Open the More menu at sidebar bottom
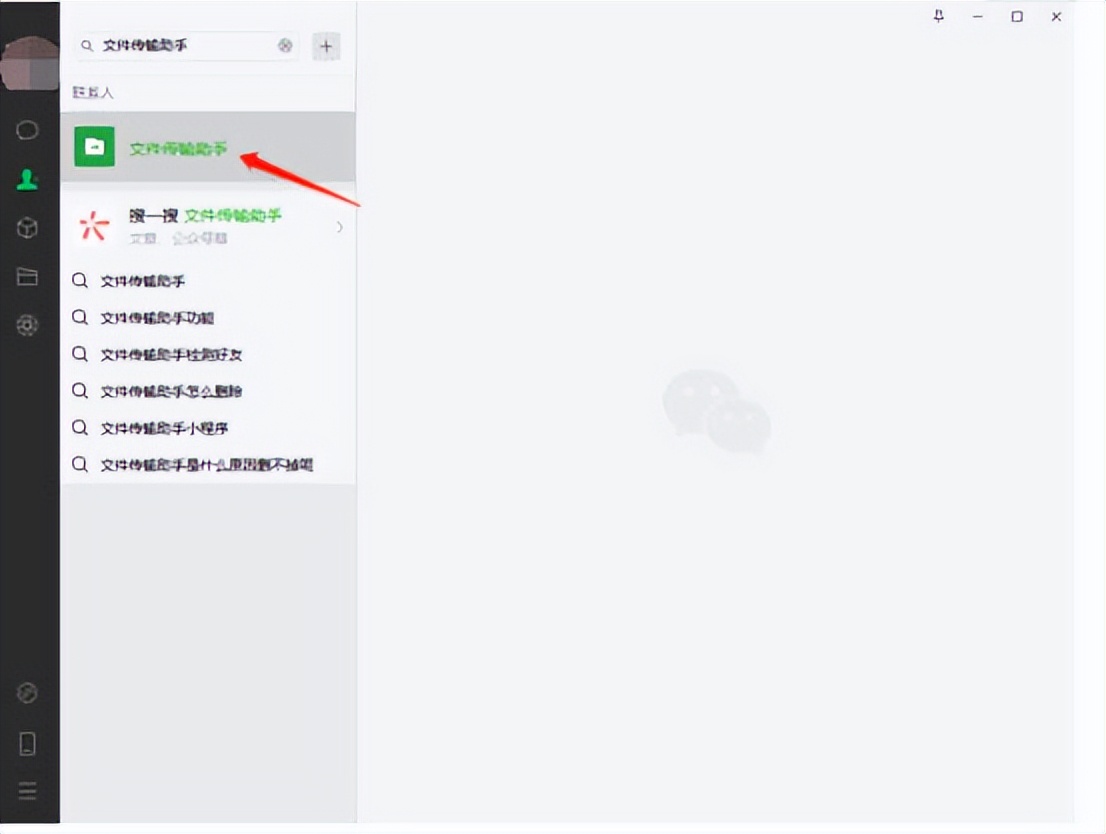 27,791
